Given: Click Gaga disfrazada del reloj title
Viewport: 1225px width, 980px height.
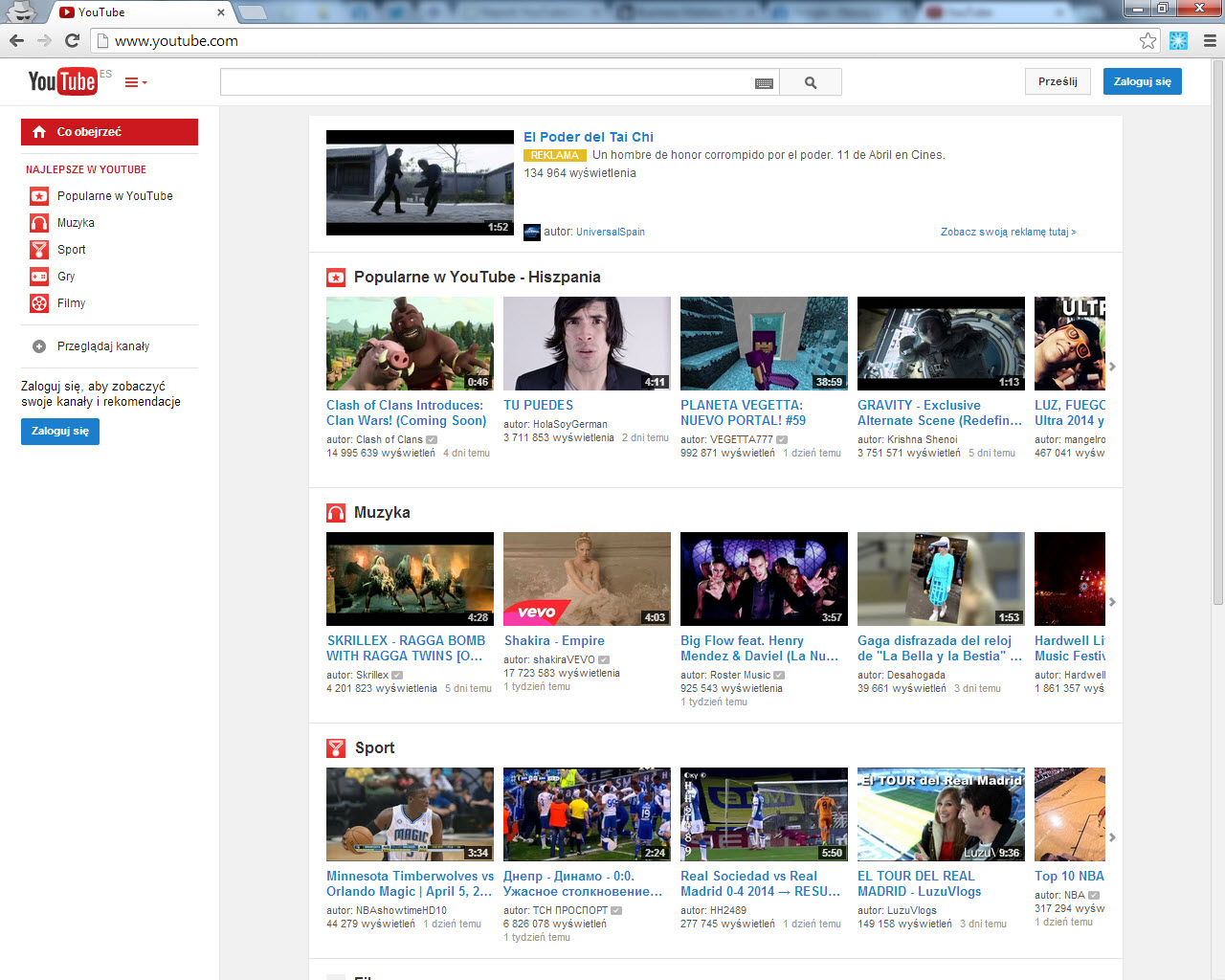Looking at the screenshot, I should [940, 648].
